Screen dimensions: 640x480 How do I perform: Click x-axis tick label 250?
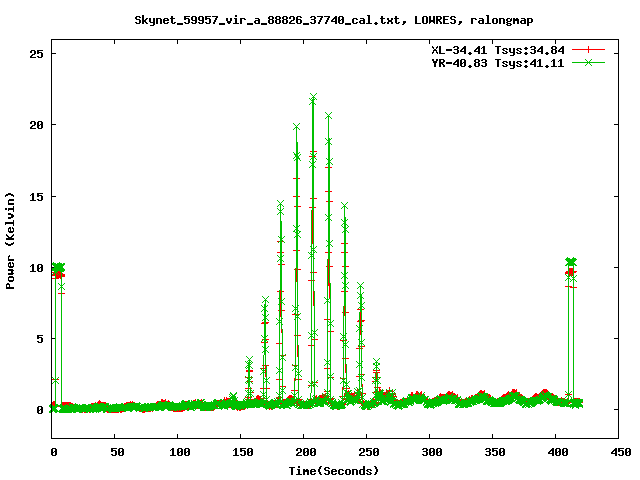369,452
